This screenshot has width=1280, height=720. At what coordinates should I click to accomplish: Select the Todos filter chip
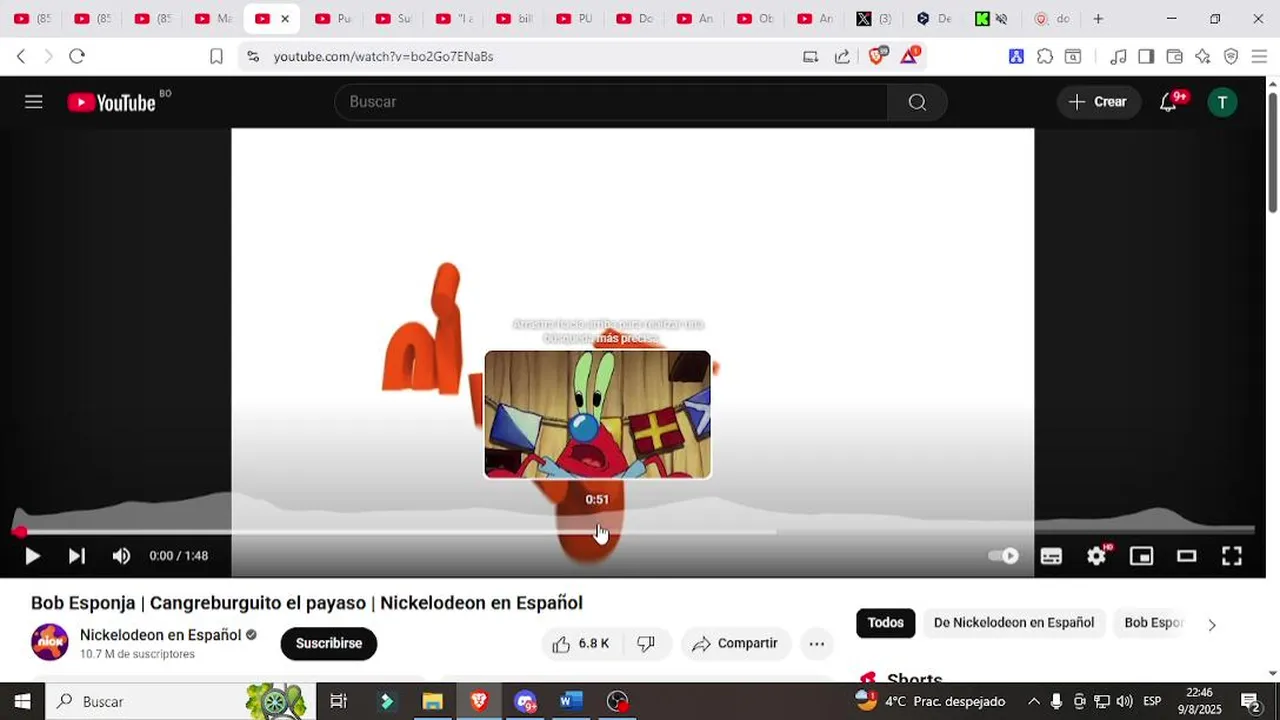click(885, 623)
